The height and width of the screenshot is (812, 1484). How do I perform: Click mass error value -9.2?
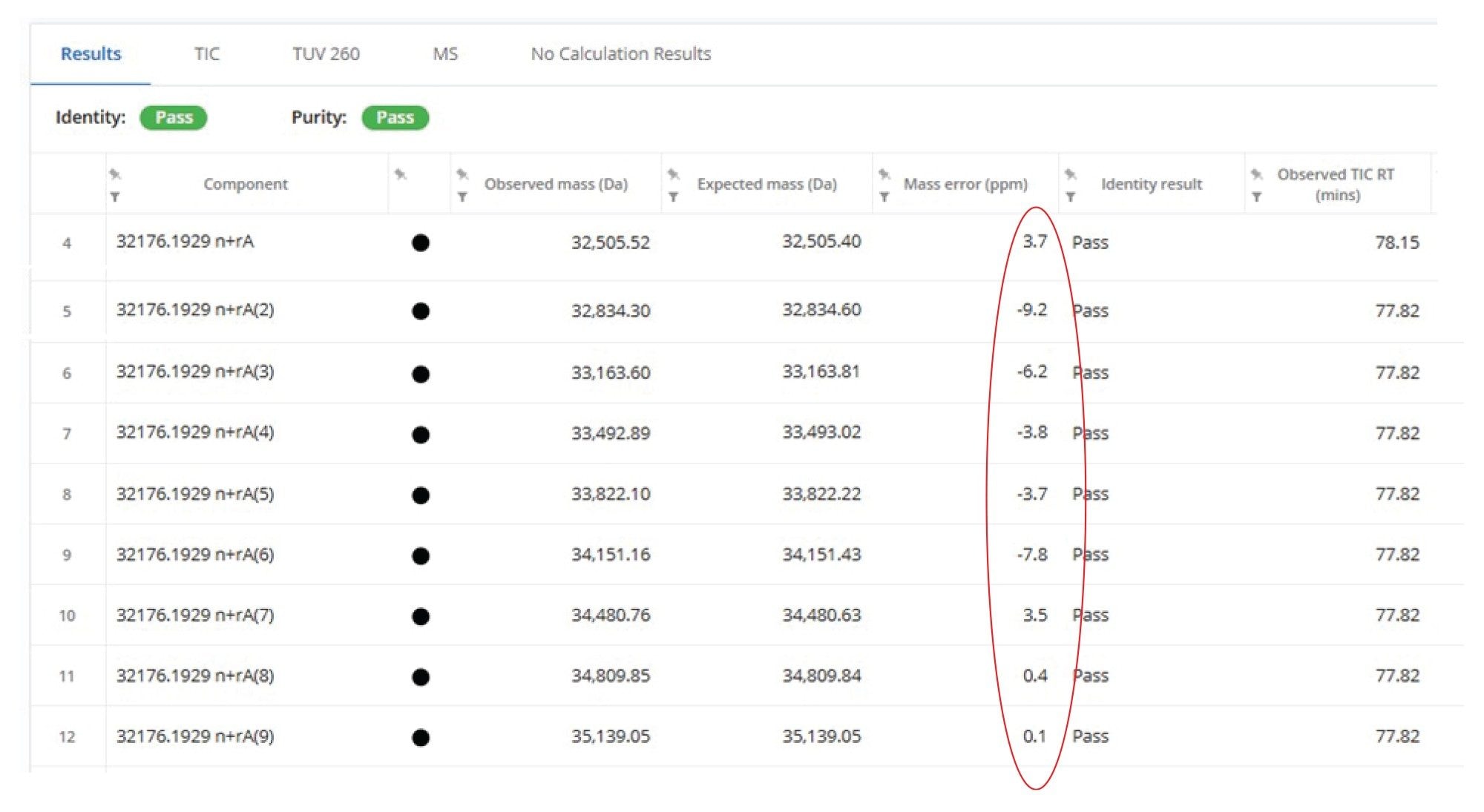click(x=1032, y=309)
